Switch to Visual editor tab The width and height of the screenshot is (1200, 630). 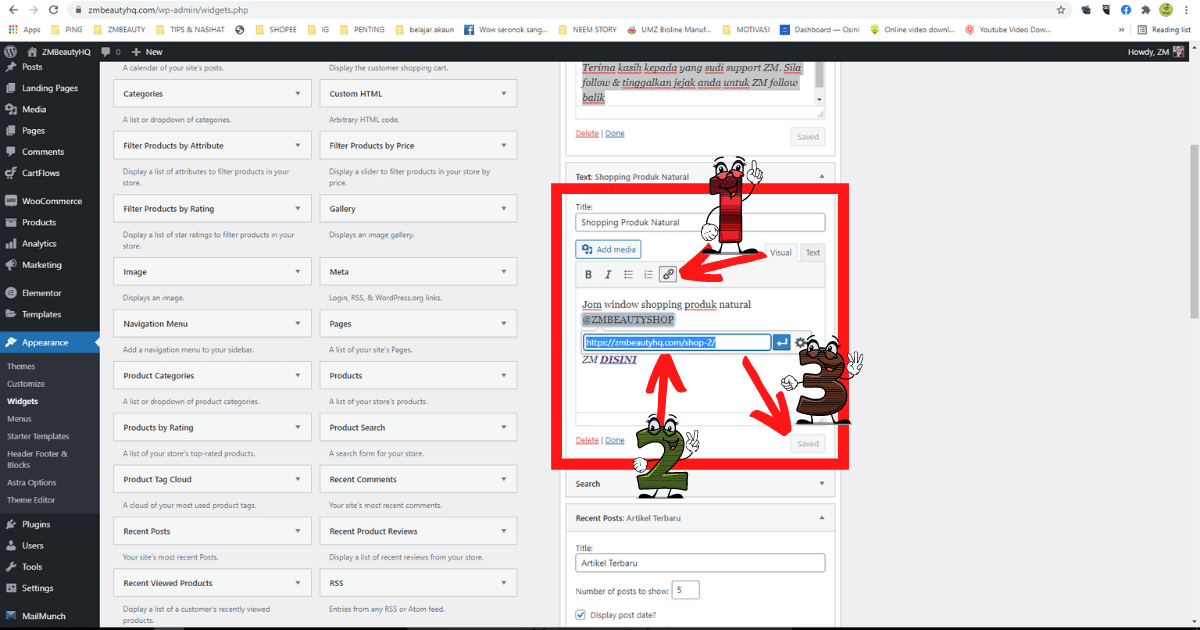pos(781,253)
